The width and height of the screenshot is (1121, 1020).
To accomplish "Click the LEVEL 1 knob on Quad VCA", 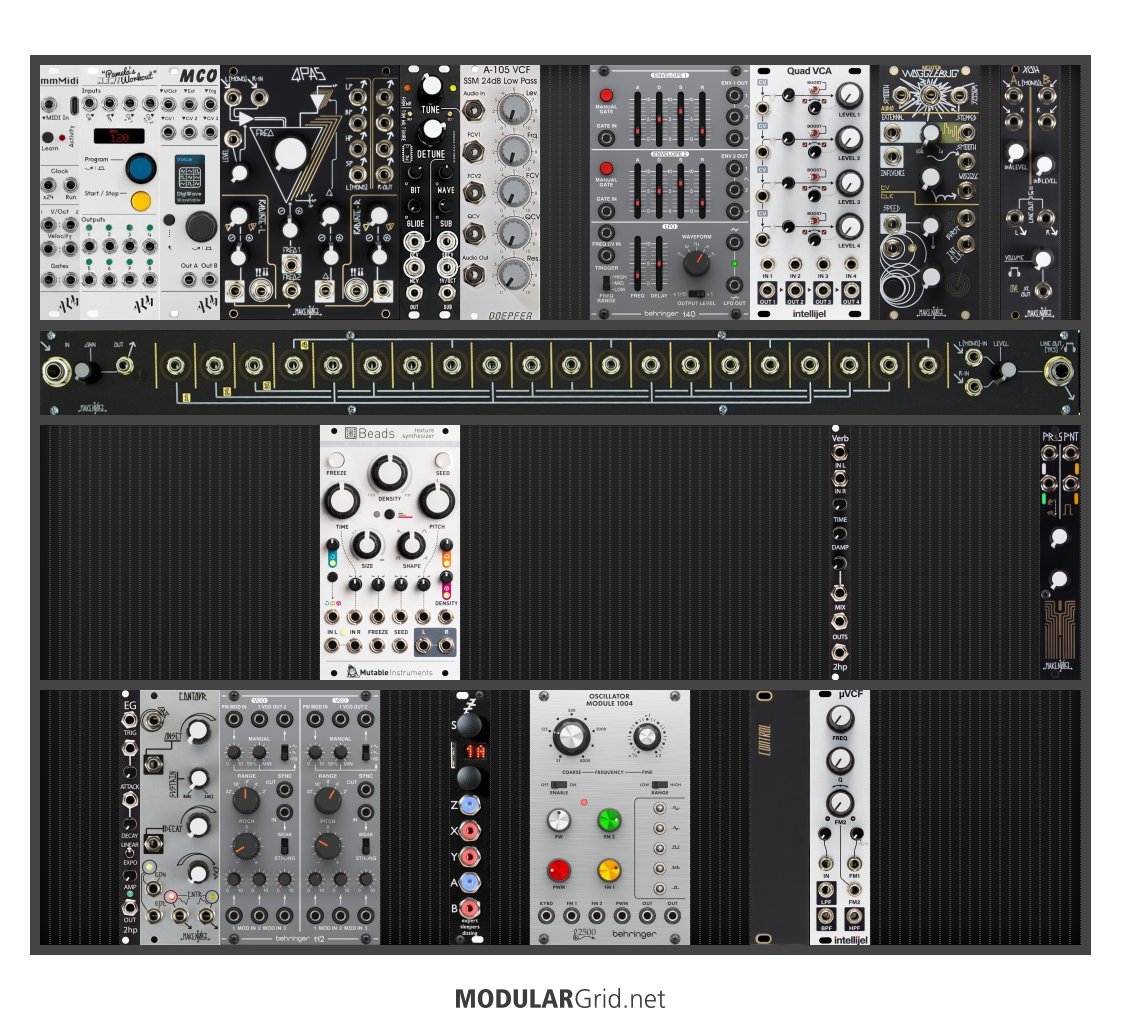I will [x=848, y=96].
